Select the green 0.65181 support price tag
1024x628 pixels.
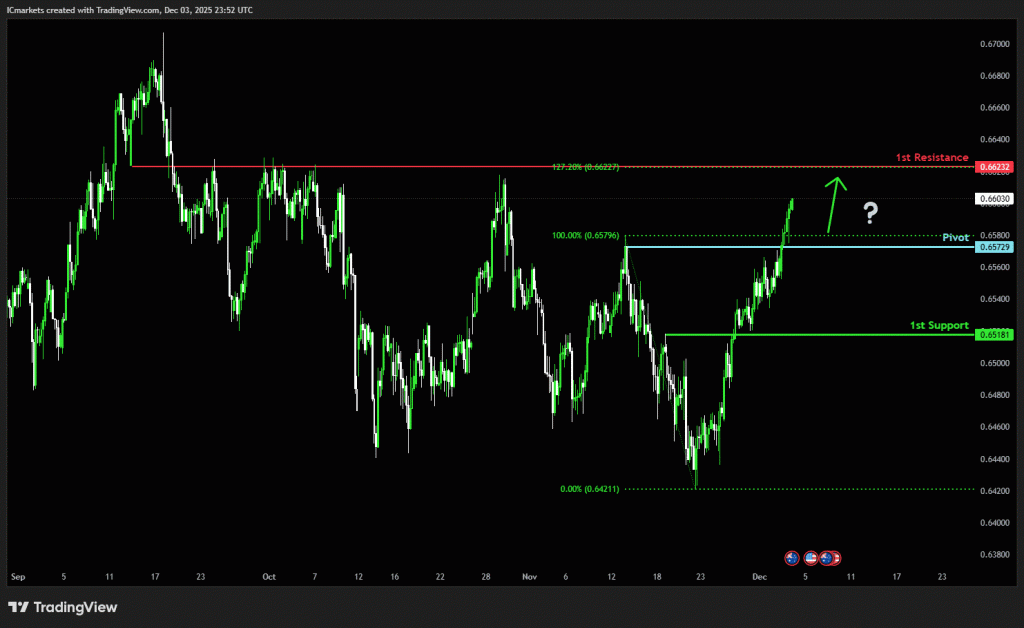(x=997, y=334)
